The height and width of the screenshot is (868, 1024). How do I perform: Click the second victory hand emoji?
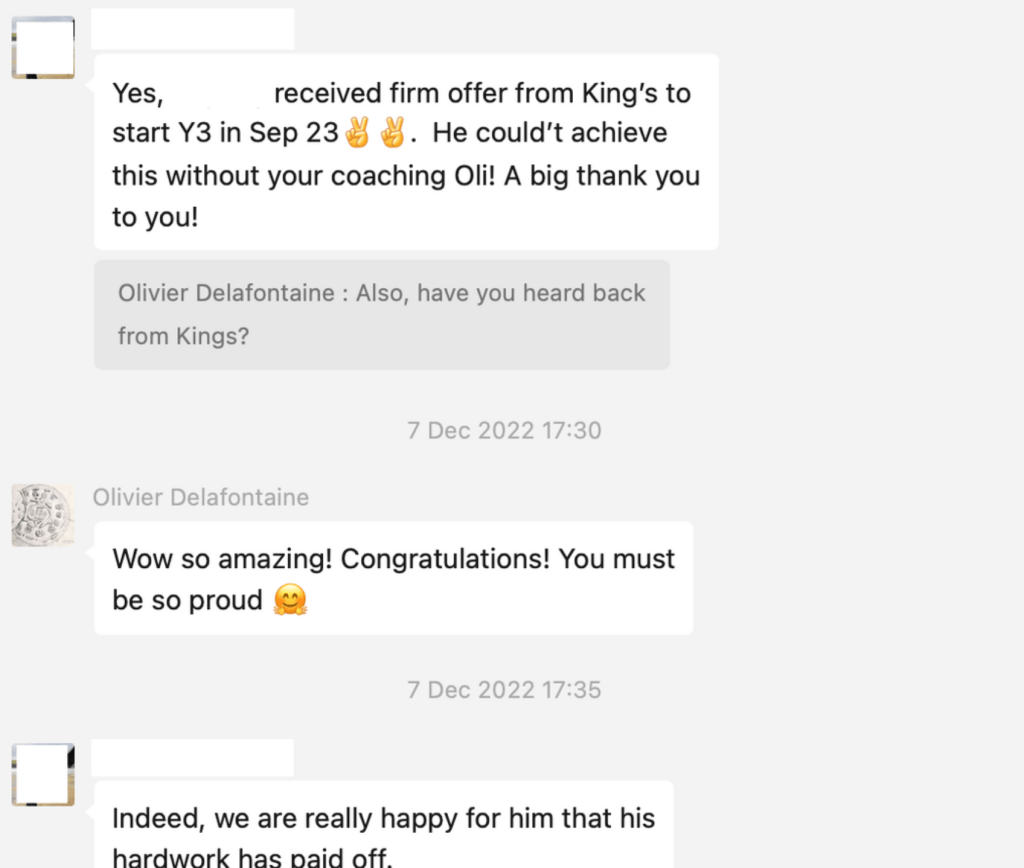click(391, 134)
